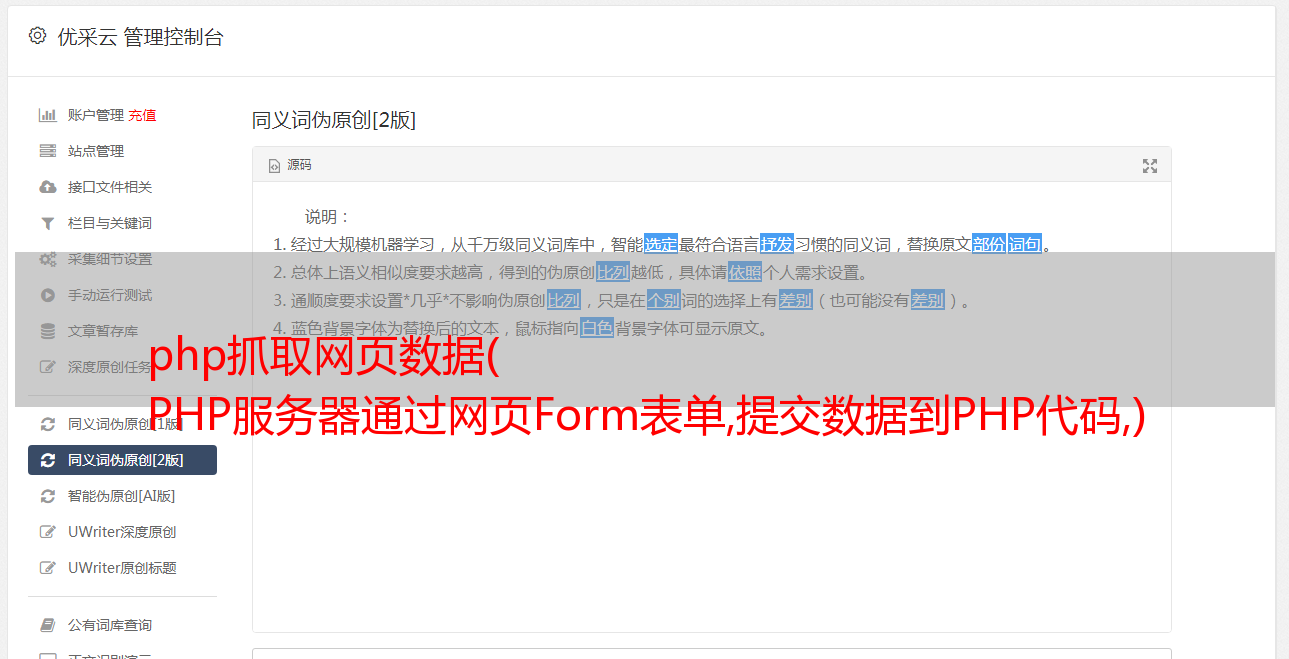The width and height of the screenshot is (1289, 659).
Task: Click the edit icon next to UWriter深度原创
Action: (x=47, y=532)
